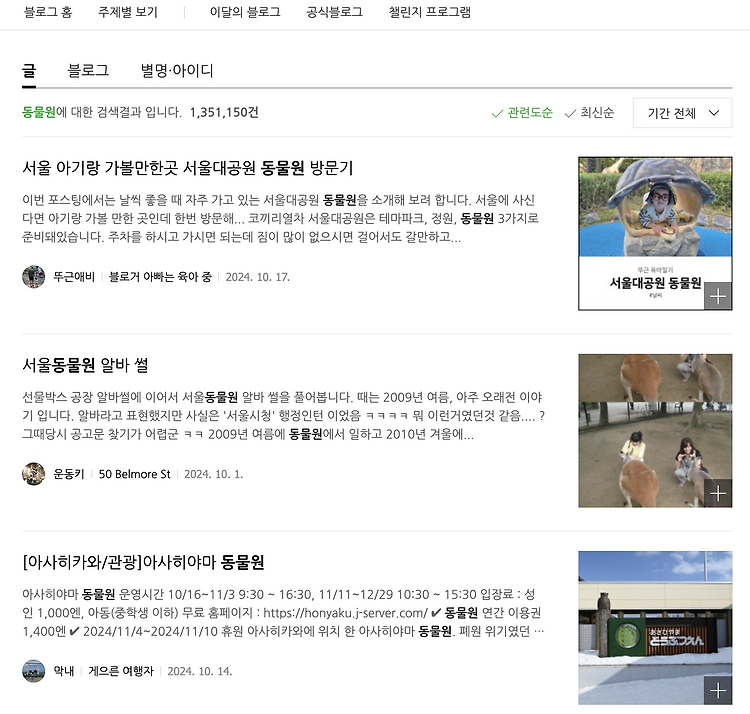The width and height of the screenshot is (750, 714).
Task: Click the plus icon on 서울대공원 동물원 thumbnail
Action: click(x=717, y=296)
